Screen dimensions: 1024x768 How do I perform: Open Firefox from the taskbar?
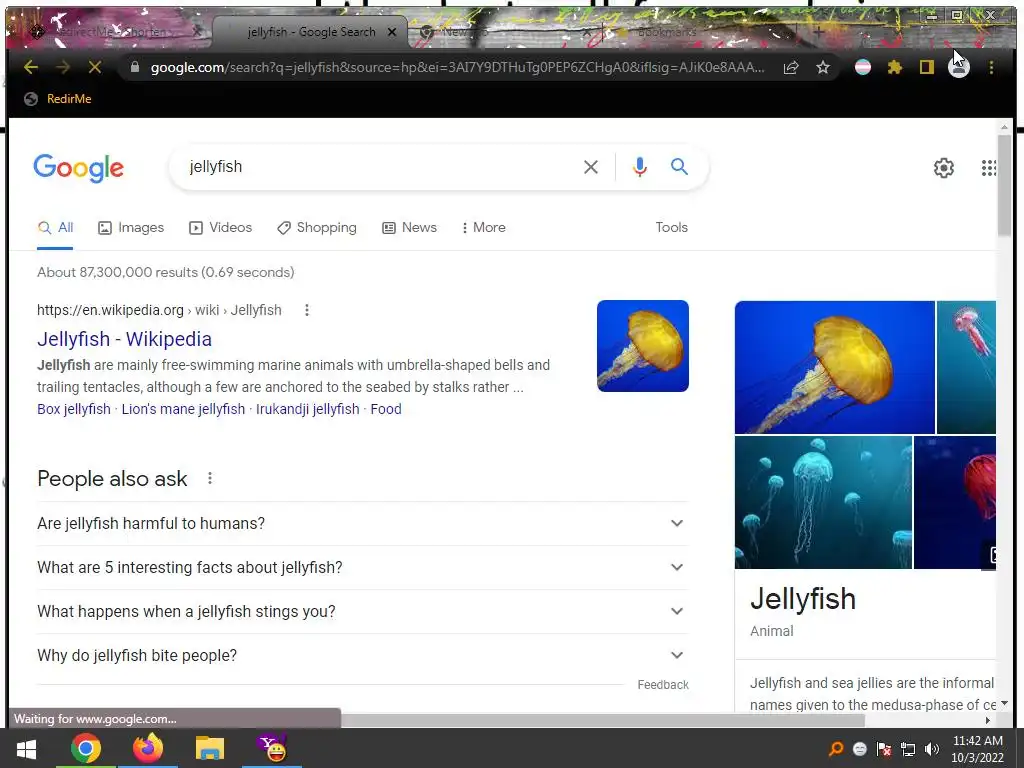click(148, 748)
